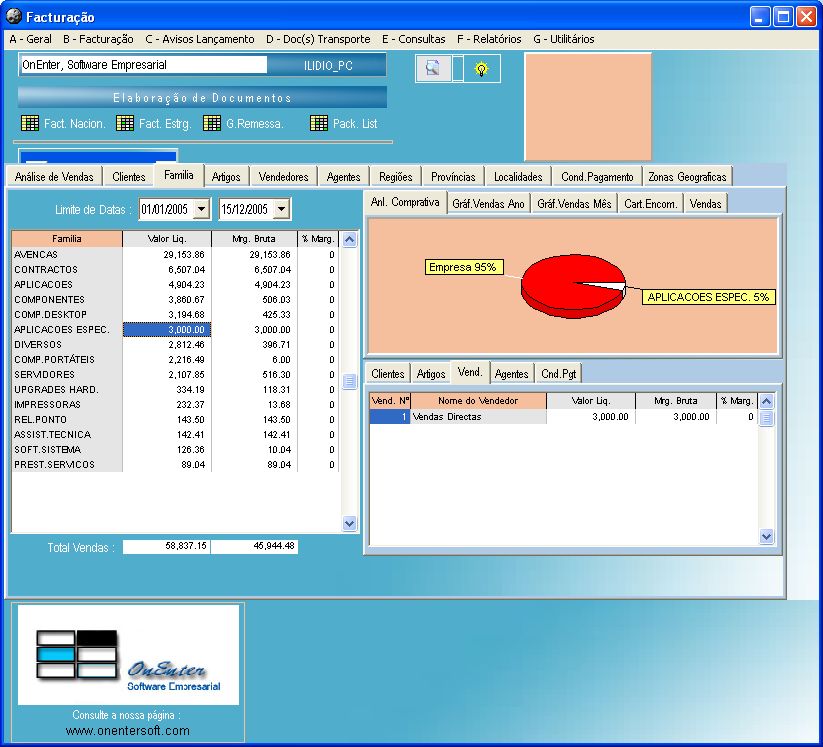The width and height of the screenshot is (823, 747).
Task: Click the vendor table scroll down arrow
Action: point(766,536)
